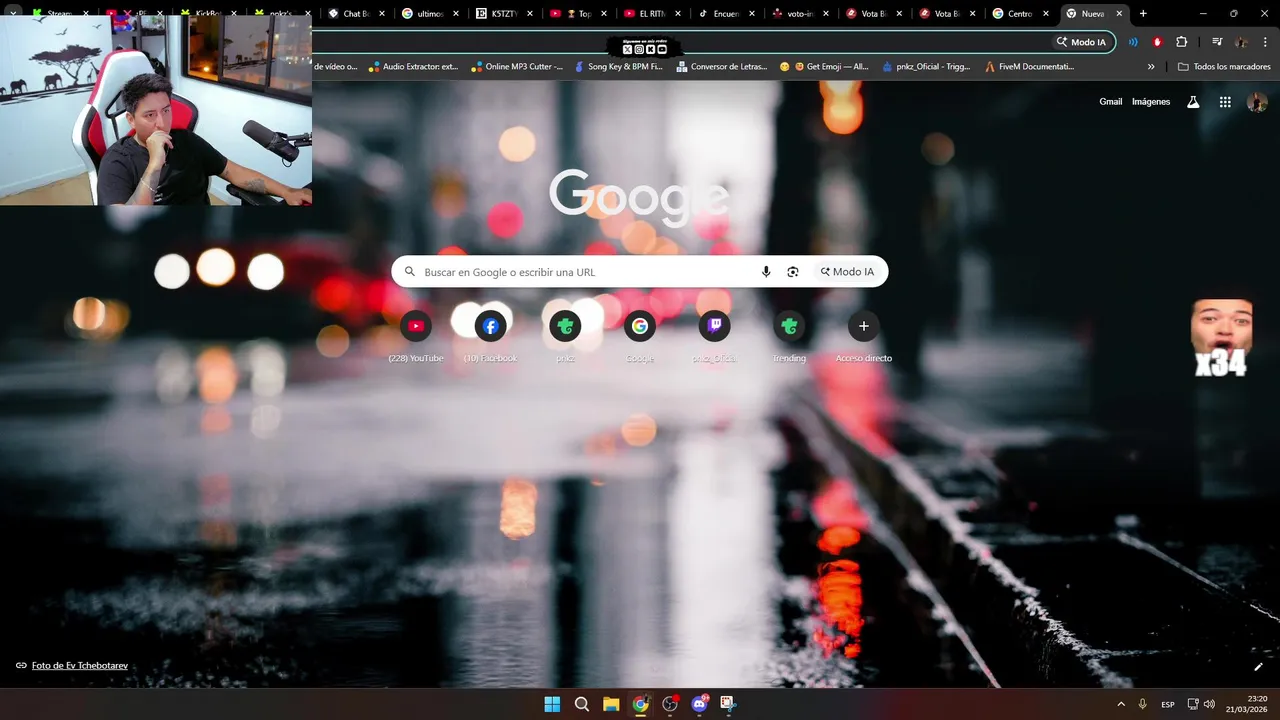Open the Audio Extractor bookmark

(413, 67)
